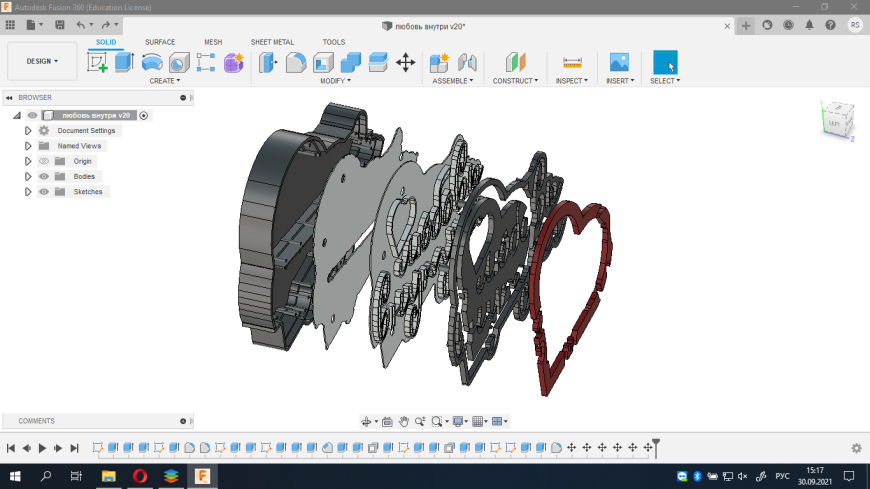Toggle visibility of the Bodies folder
Viewport: 870px width, 489px height.
44,176
